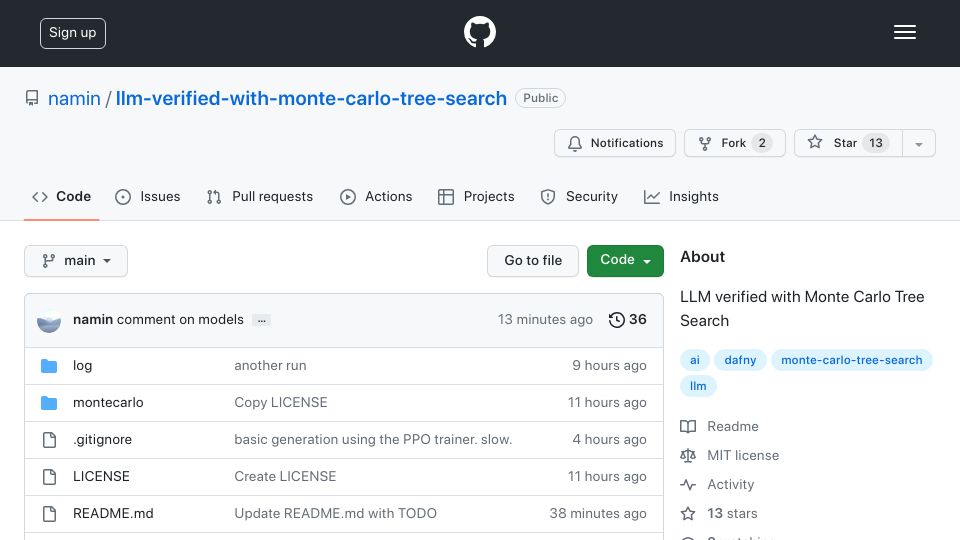The height and width of the screenshot is (540, 960).
Task: Select the ai topic tag
Action: (695, 360)
